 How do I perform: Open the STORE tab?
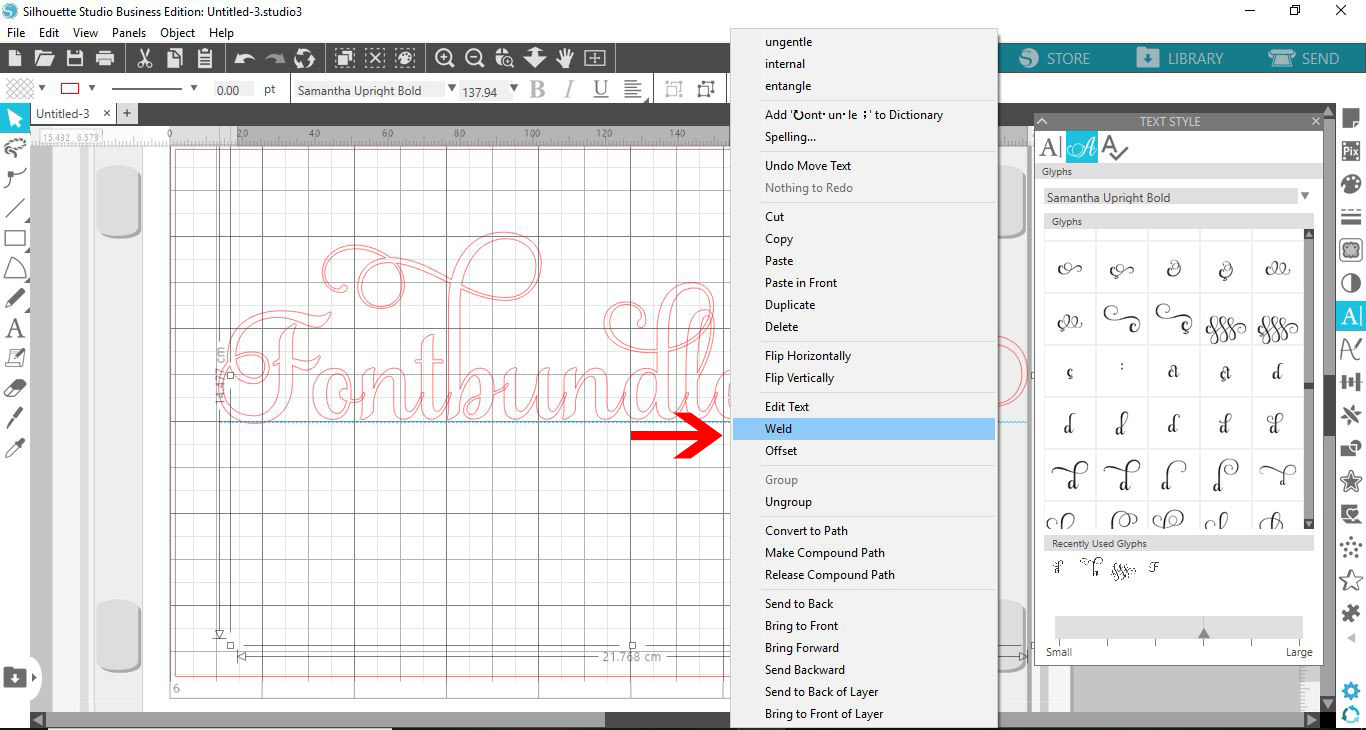(1055, 58)
